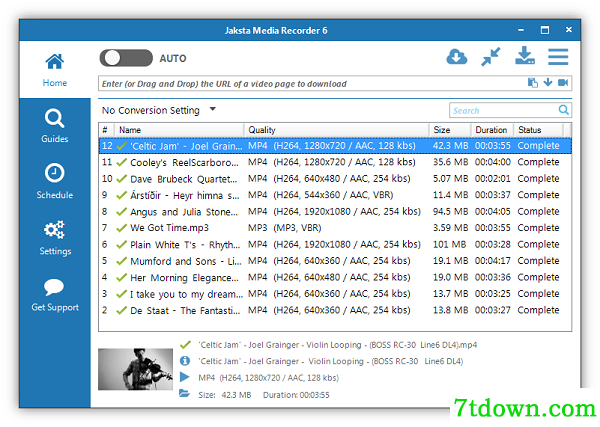
Task: Click the 00:02:01 duration cell
Action: pyautogui.click(x=492, y=179)
